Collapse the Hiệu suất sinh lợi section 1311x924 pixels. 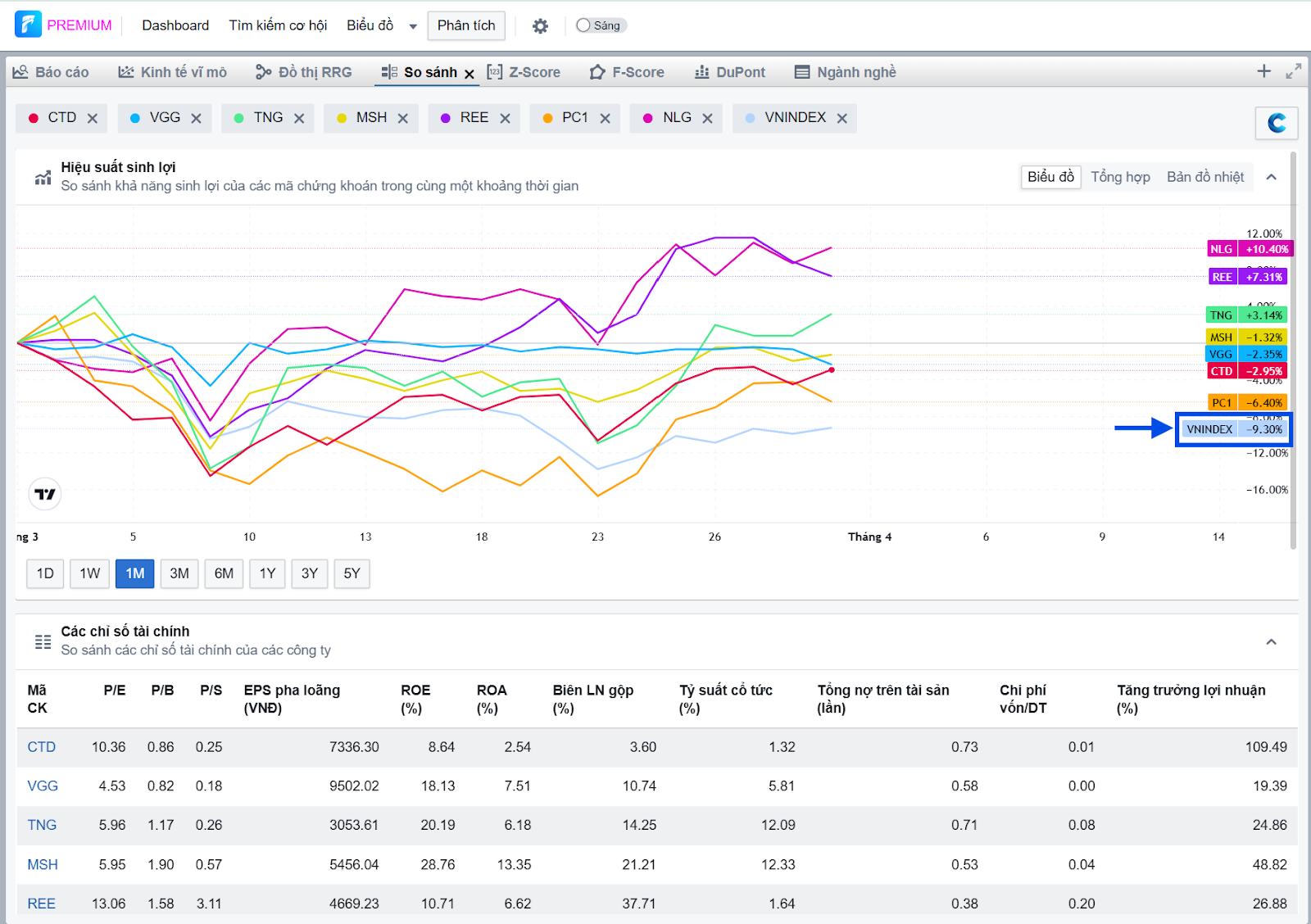1271,177
